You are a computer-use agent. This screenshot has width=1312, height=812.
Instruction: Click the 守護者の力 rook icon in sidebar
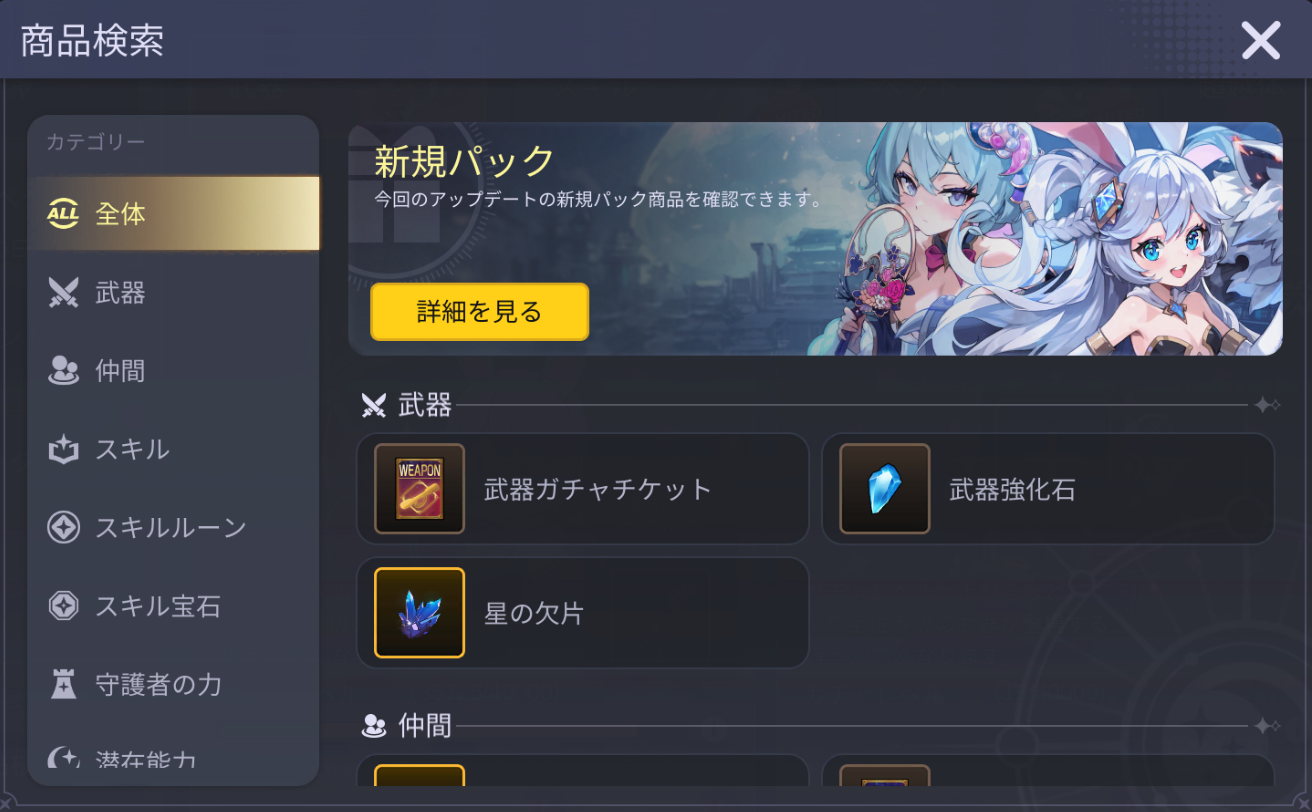pyautogui.click(x=63, y=684)
